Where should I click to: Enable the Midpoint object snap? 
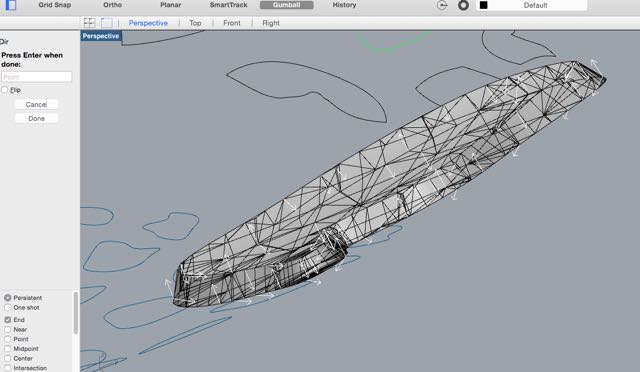[x=8, y=349]
